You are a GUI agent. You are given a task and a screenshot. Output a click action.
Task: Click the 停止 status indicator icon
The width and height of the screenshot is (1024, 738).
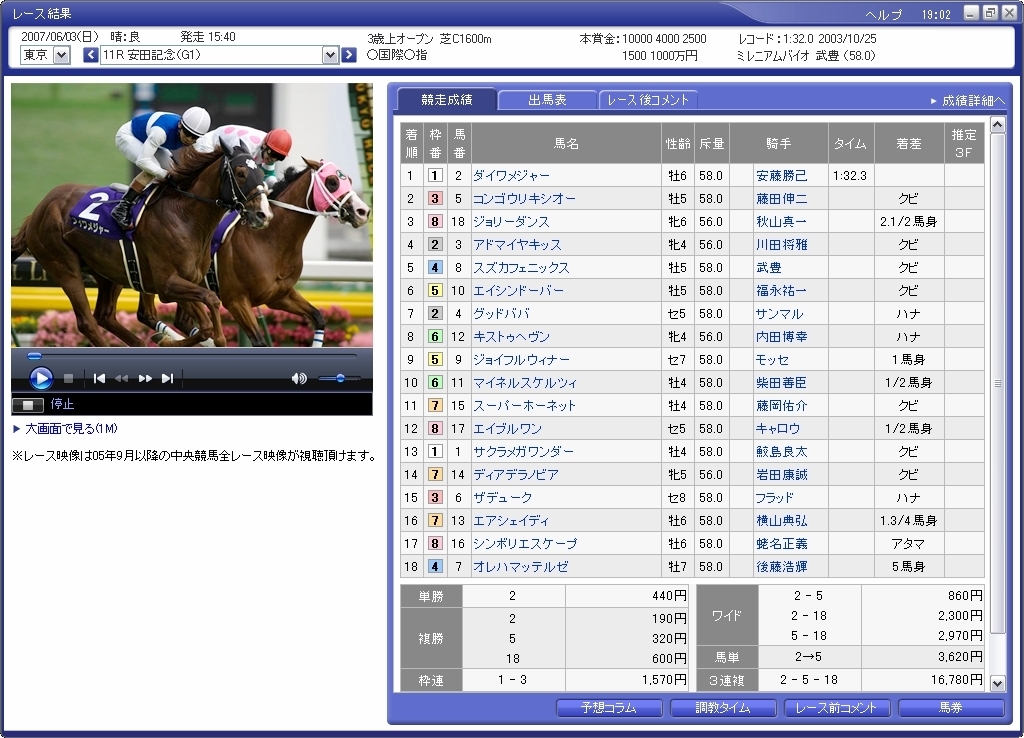tap(27, 405)
